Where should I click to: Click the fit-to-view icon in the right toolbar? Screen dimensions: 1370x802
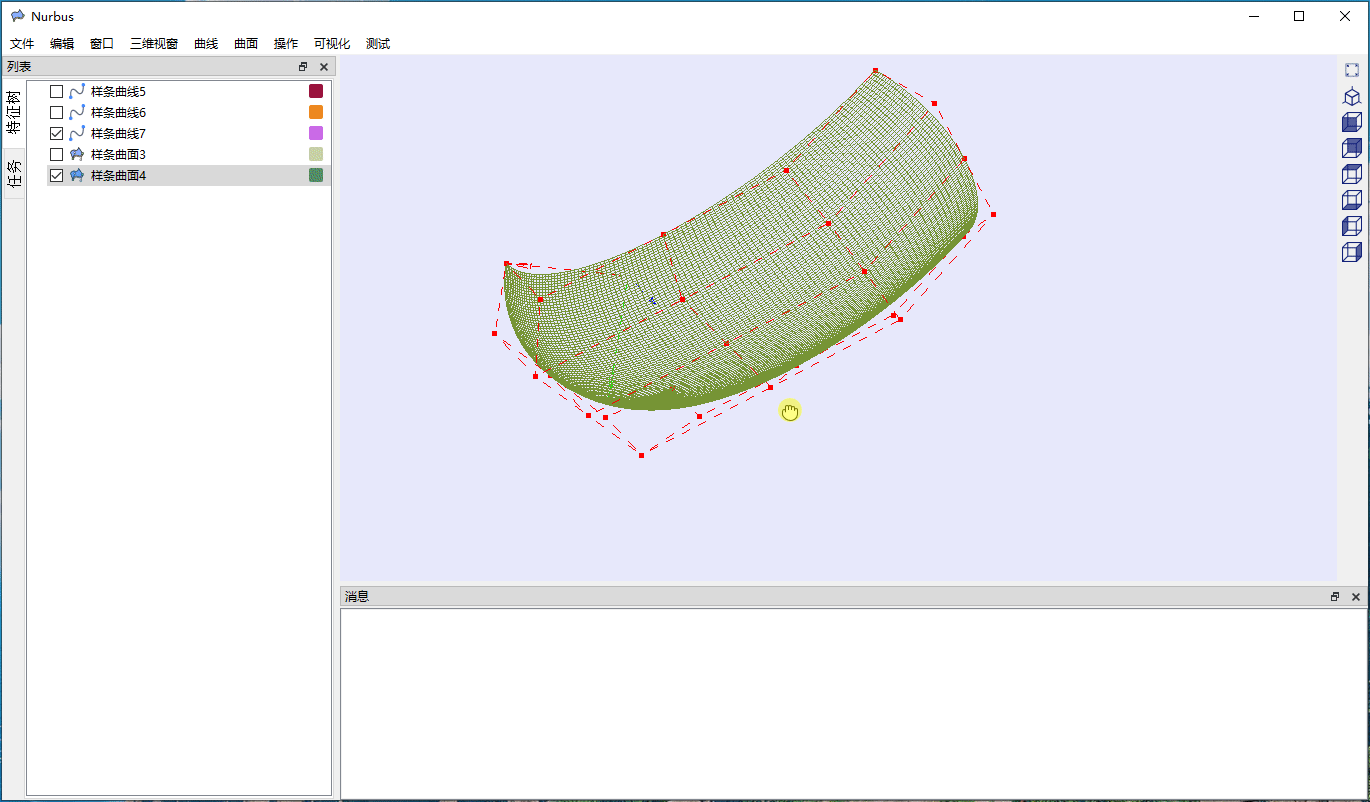pos(1352,70)
